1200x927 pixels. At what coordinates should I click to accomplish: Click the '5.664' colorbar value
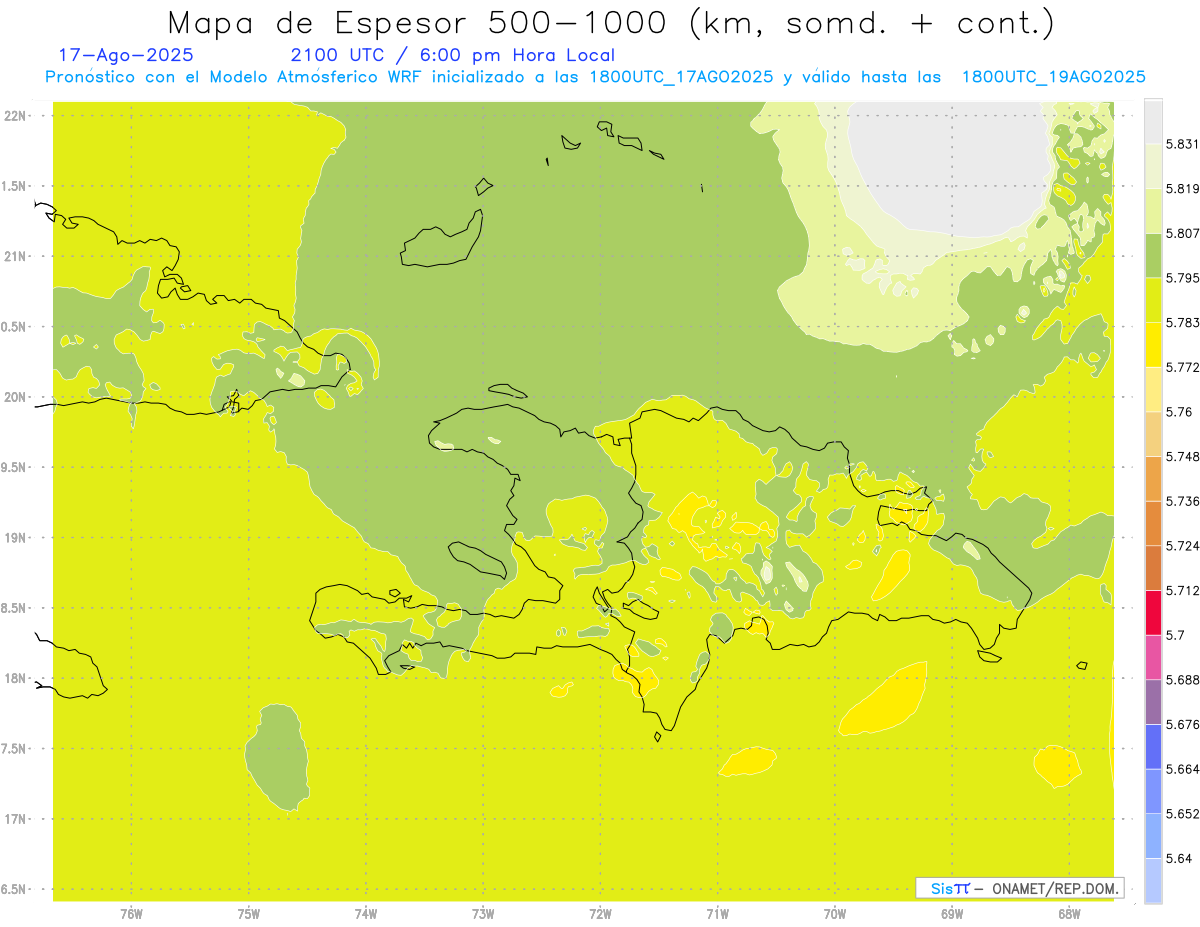coord(1183,769)
